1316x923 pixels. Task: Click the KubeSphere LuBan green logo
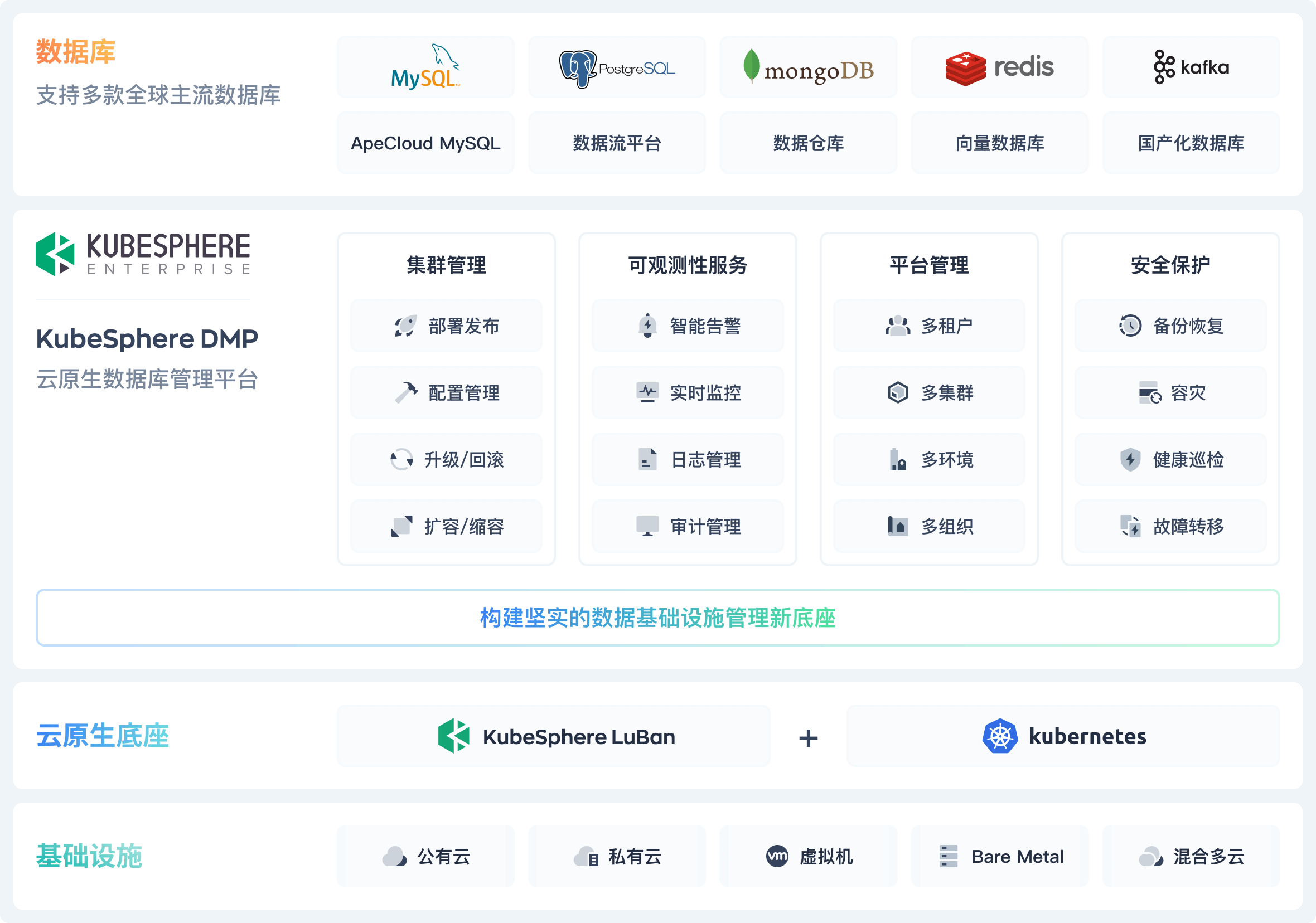453,736
